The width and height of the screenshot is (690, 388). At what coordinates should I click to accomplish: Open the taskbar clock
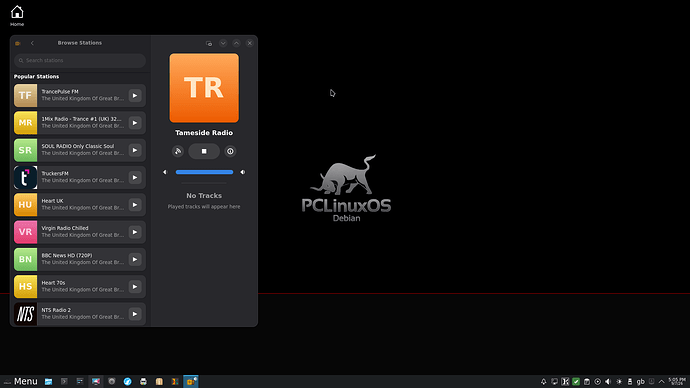coord(677,381)
